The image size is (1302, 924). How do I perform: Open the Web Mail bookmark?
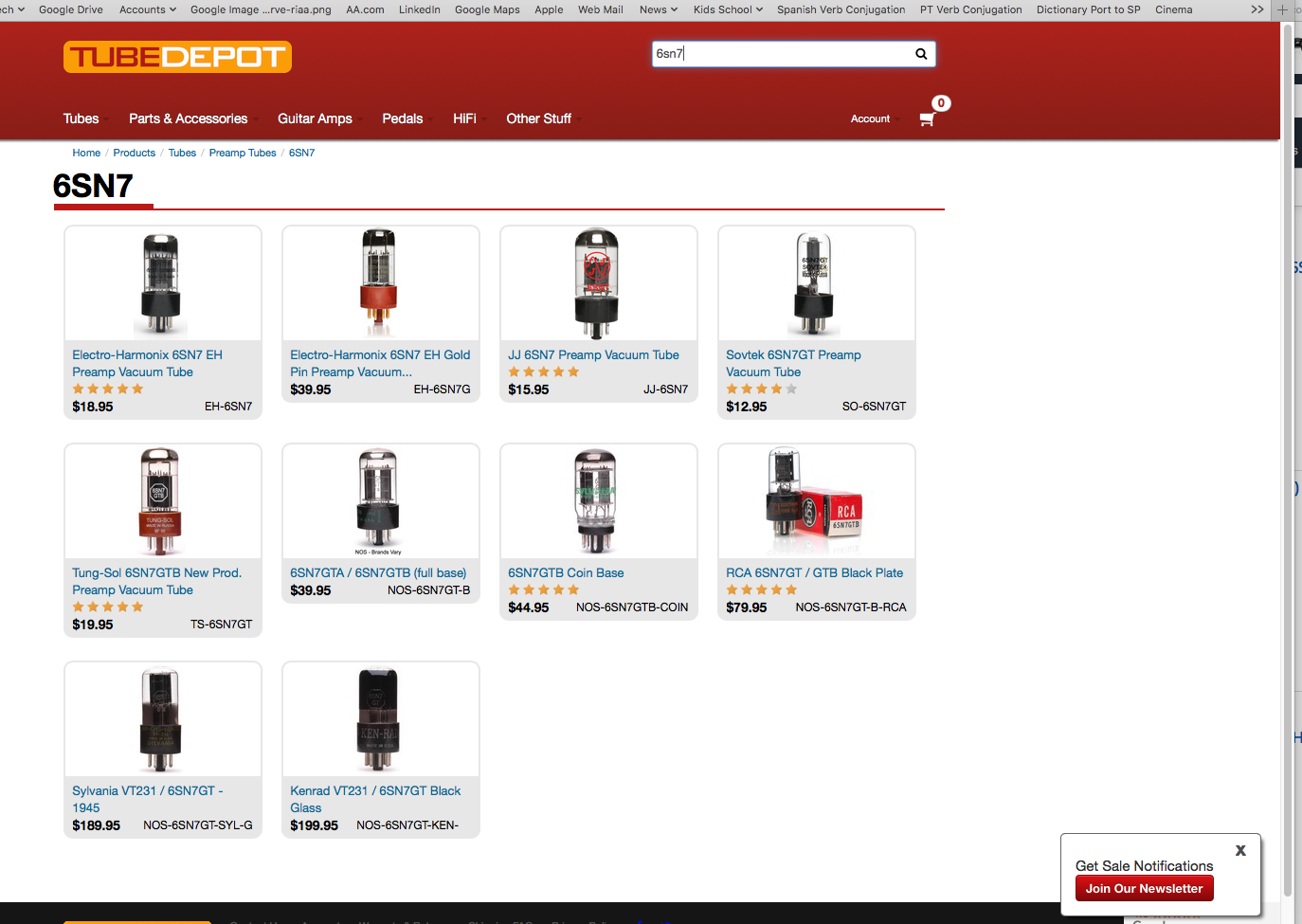point(601,9)
